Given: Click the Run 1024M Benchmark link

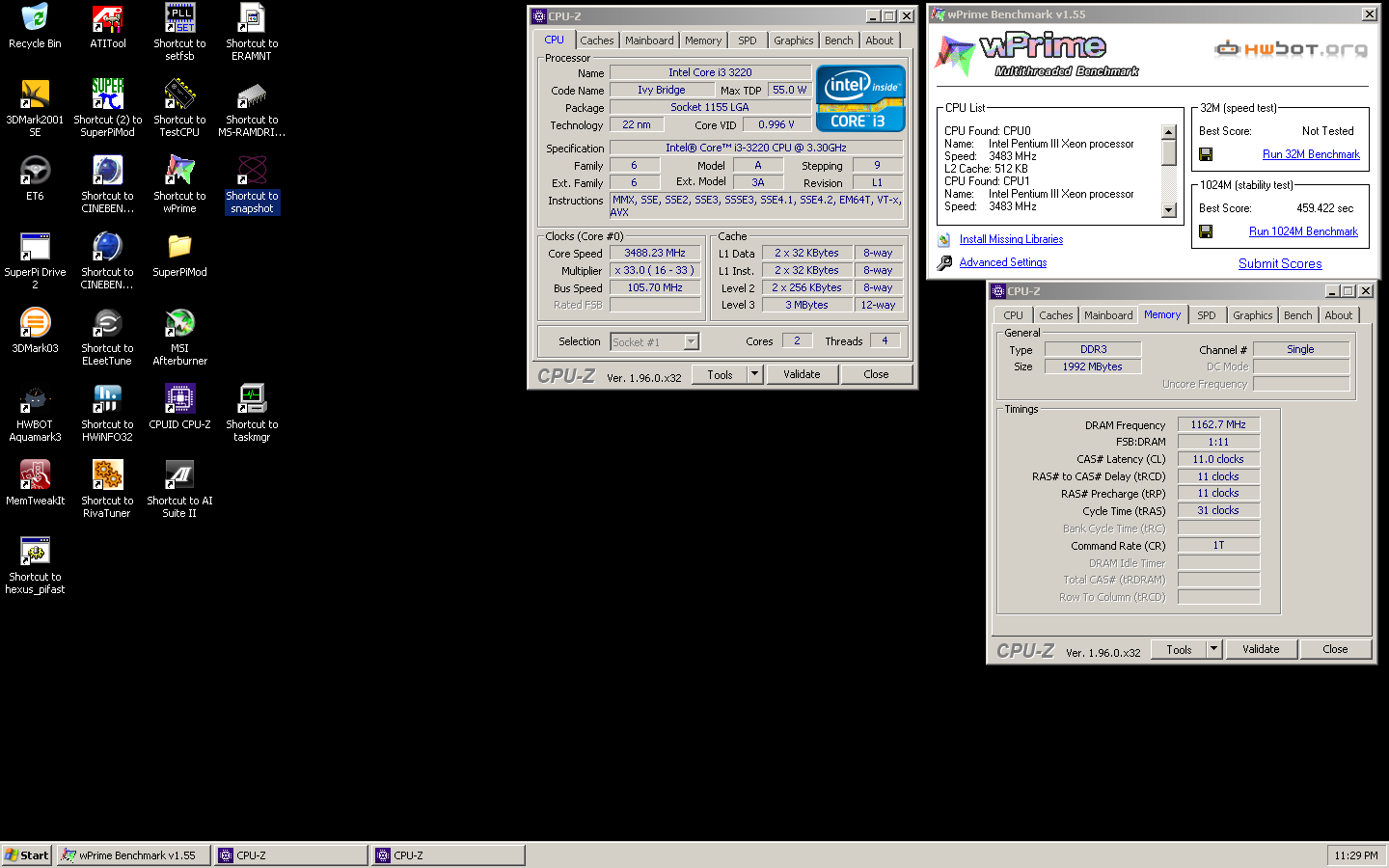Looking at the screenshot, I should coord(1303,231).
